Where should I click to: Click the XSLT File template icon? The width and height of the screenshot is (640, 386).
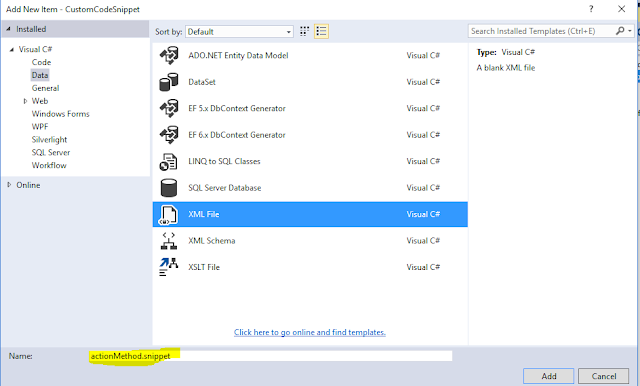pos(169,267)
